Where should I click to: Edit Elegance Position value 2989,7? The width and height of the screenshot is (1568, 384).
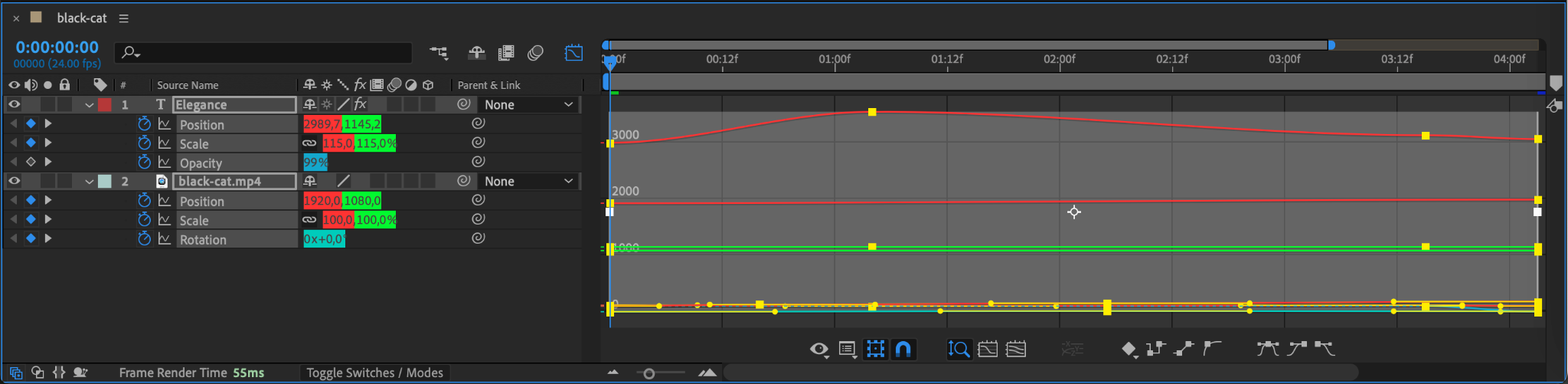point(322,123)
